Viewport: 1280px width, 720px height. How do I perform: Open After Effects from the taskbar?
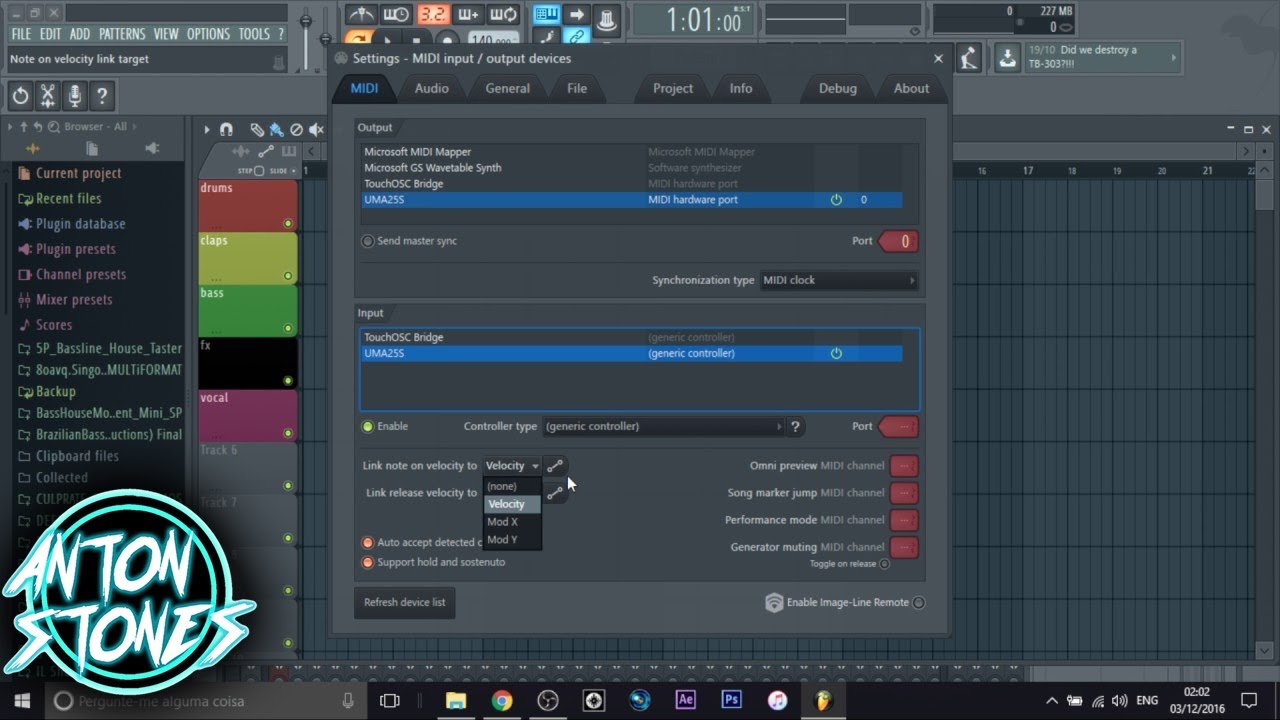point(686,700)
